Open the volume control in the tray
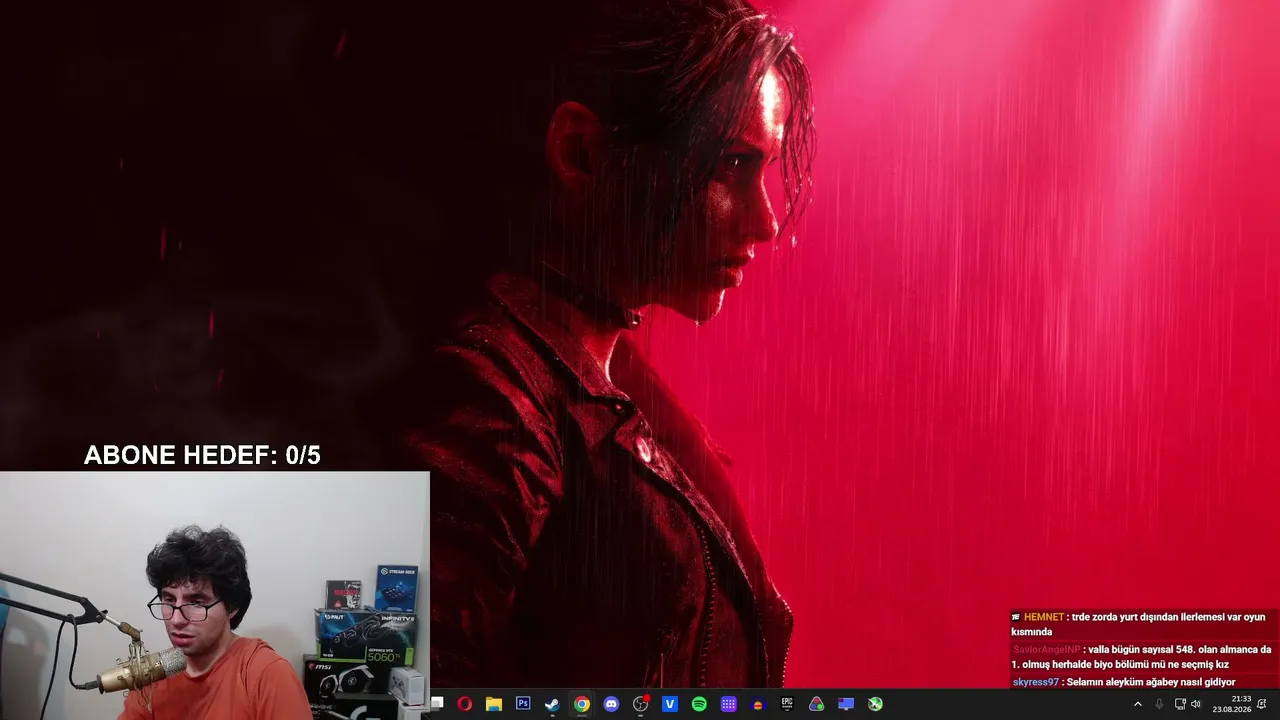 pos(1196,704)
